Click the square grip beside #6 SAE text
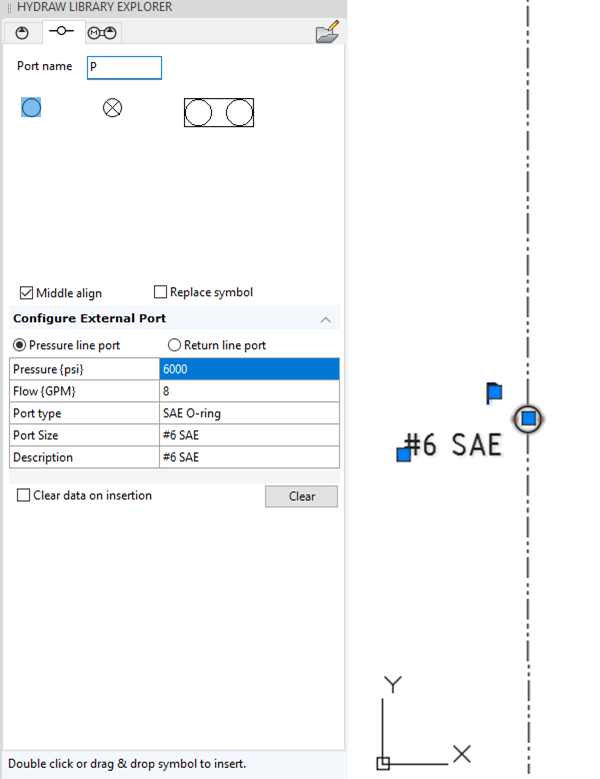600x779 pixels. [403, 455]
